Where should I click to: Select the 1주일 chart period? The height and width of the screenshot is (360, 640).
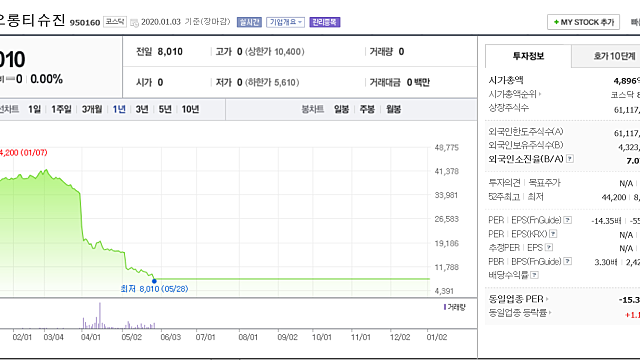click(x=61, y=109)
